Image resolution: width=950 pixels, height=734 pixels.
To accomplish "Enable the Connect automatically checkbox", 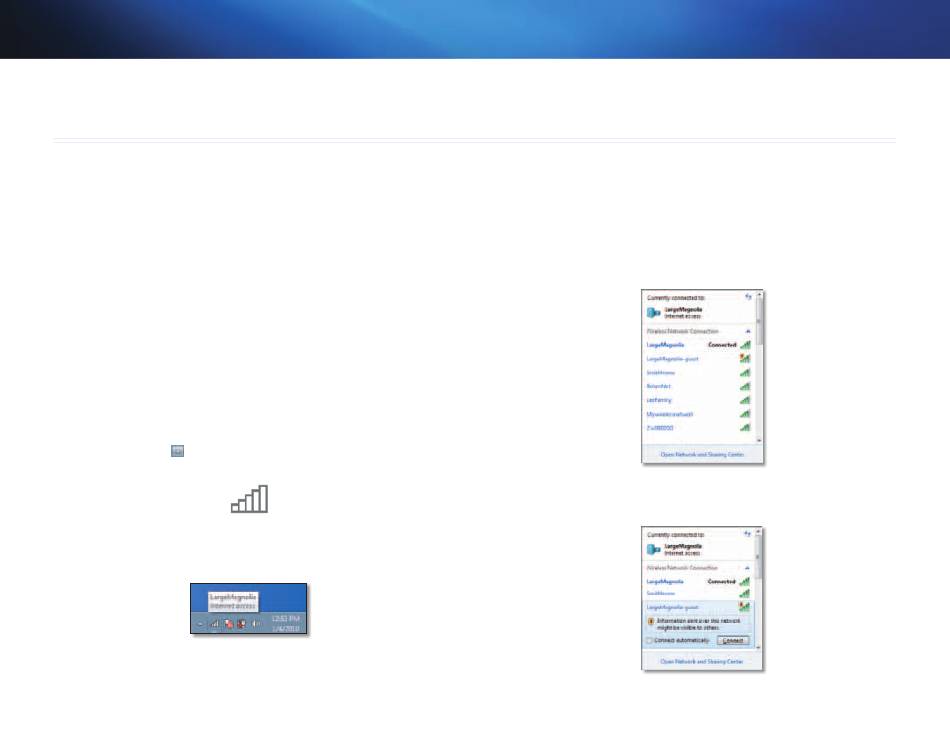I will click(651, 640).
